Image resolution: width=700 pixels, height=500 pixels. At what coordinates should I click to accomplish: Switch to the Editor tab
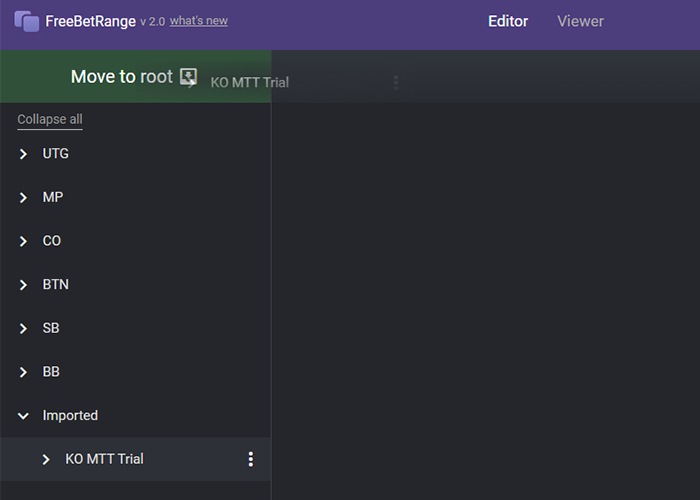[508, 21]
